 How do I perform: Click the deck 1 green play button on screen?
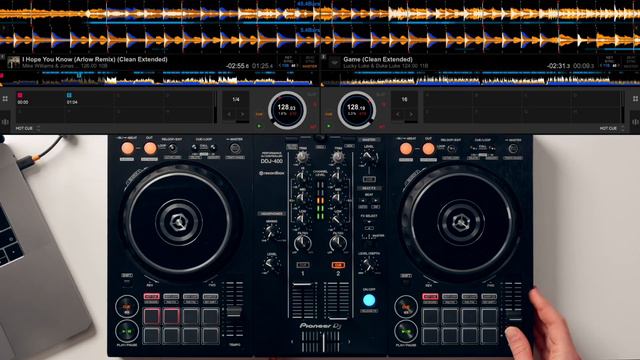(x=259, y=126)
